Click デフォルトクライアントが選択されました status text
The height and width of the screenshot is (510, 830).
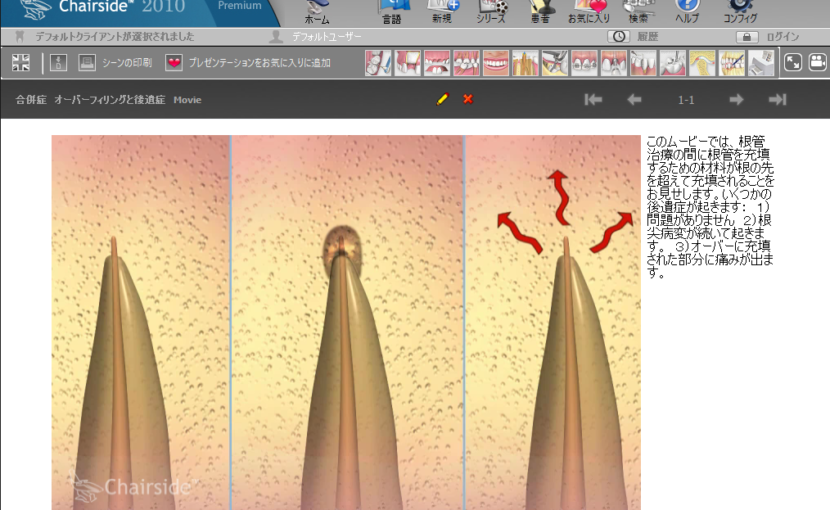pyautogui.click(x=114, y=37)
